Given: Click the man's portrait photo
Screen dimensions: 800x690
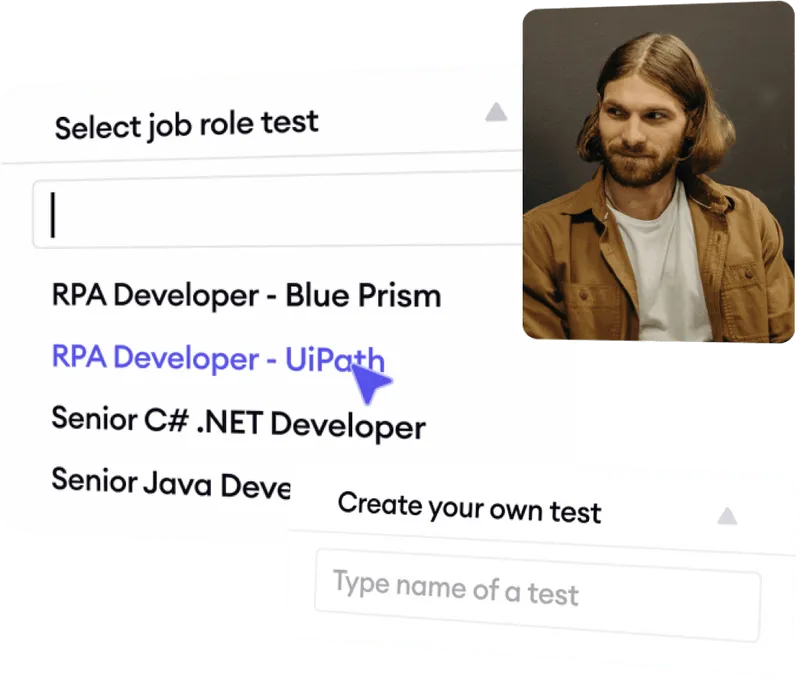Looking at the screenshot, I should click(x=650, y=170).
